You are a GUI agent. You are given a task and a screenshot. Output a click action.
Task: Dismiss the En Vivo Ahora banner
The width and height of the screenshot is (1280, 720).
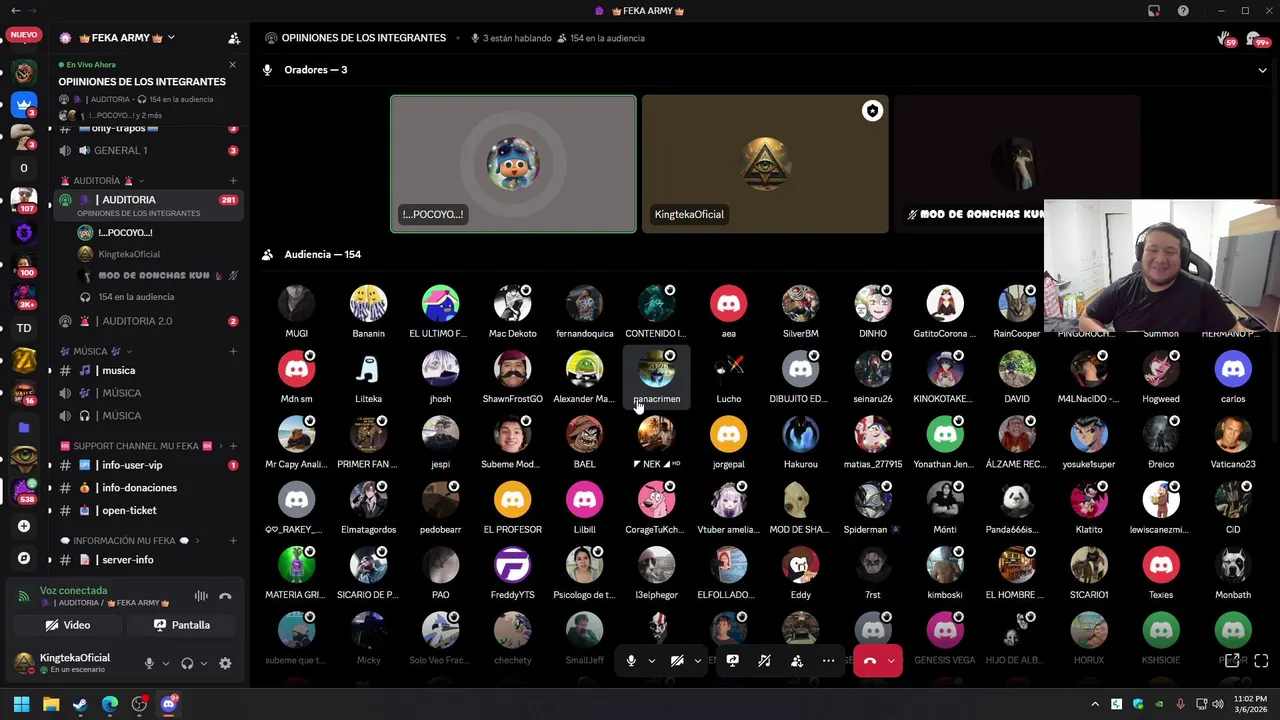[233, 65]
